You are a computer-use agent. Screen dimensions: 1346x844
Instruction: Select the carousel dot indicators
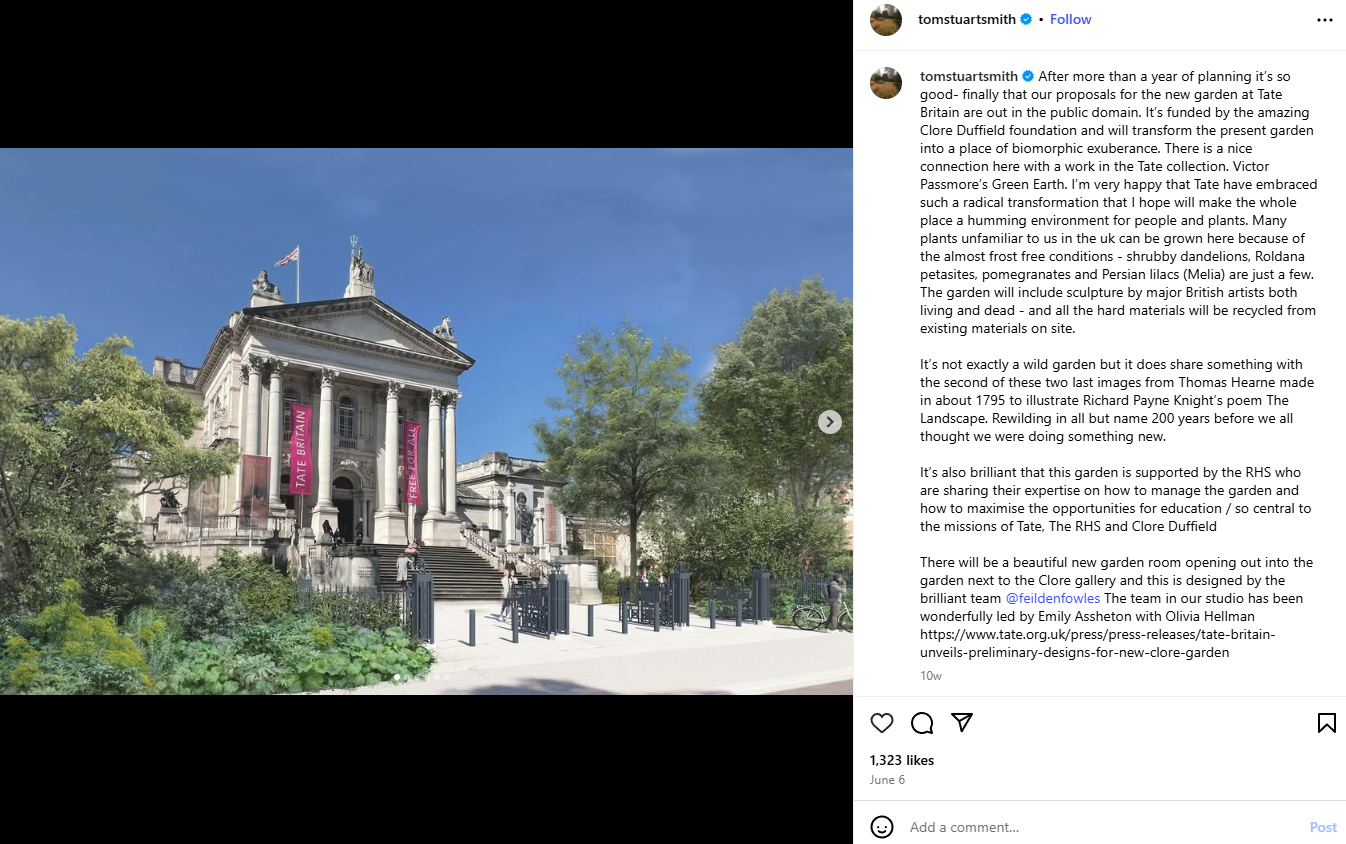tap(421, 677)
